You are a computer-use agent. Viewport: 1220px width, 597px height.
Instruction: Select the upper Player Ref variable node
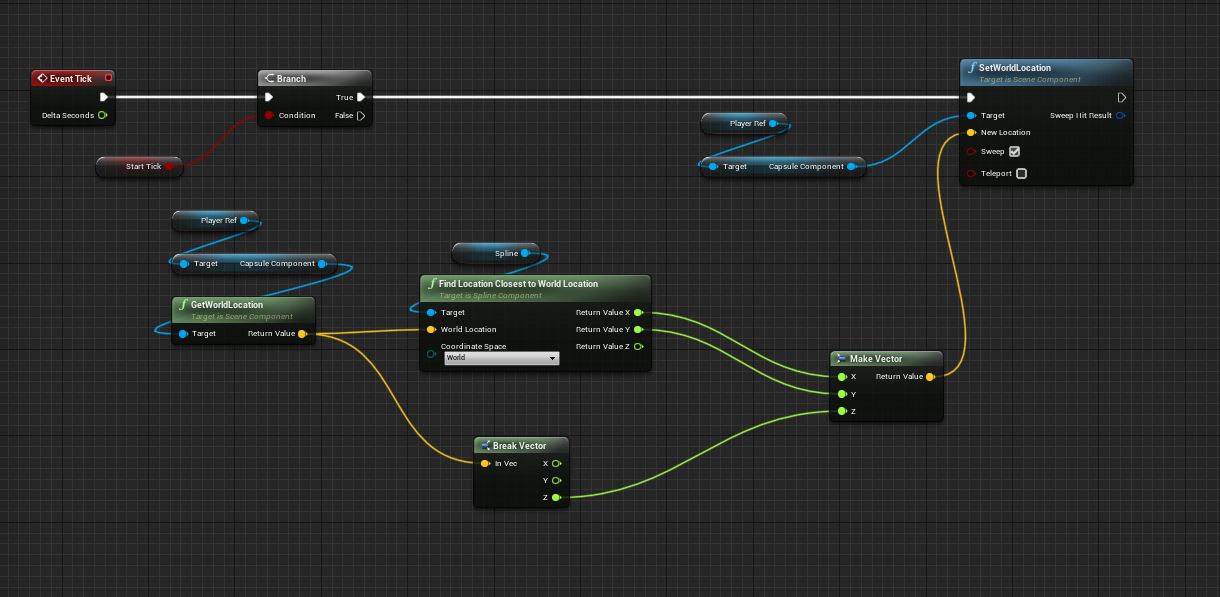click(745, 123)
